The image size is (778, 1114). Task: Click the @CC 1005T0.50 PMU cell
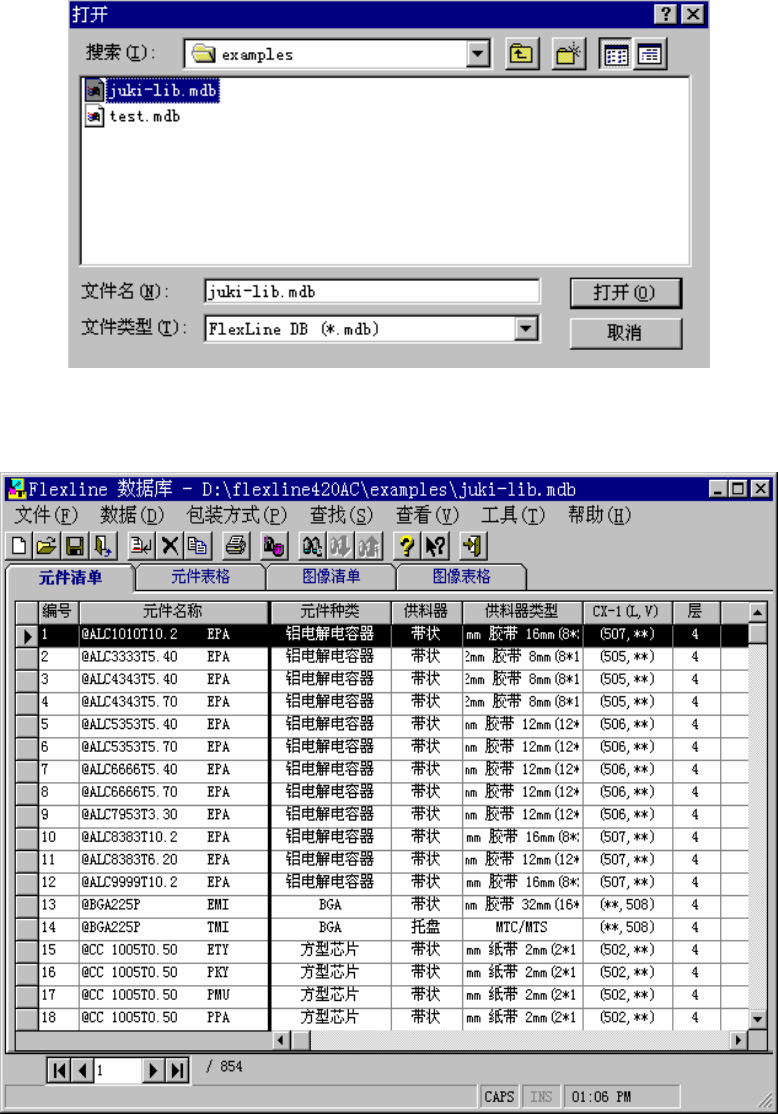(173, 995)
